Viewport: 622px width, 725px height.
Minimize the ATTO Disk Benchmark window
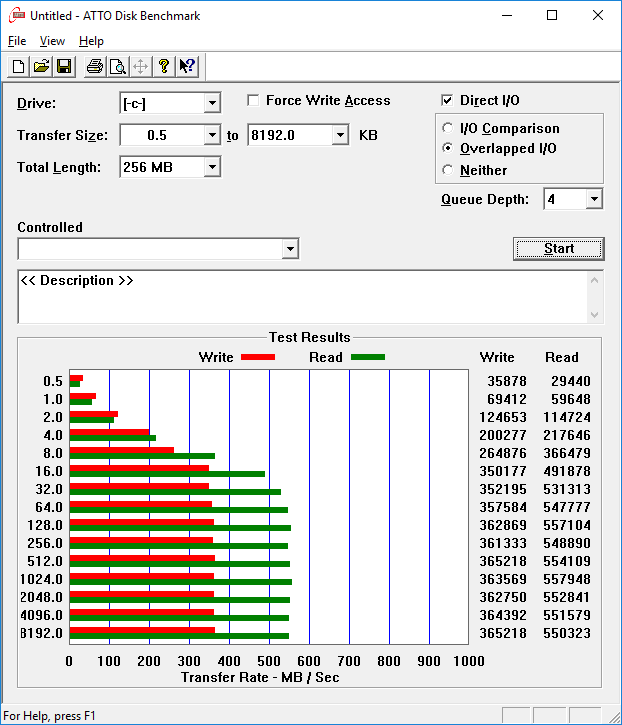coord(507,15)
